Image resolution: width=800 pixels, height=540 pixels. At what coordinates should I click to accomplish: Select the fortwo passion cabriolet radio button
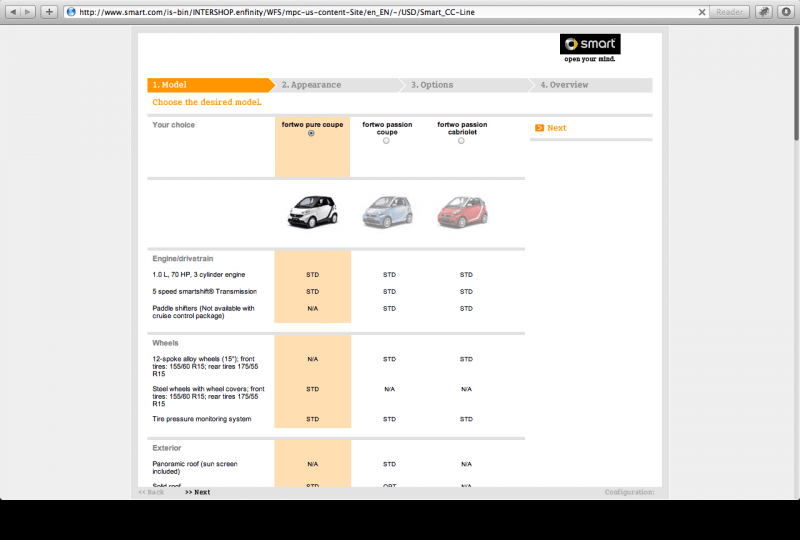click(x=461, y=141)
